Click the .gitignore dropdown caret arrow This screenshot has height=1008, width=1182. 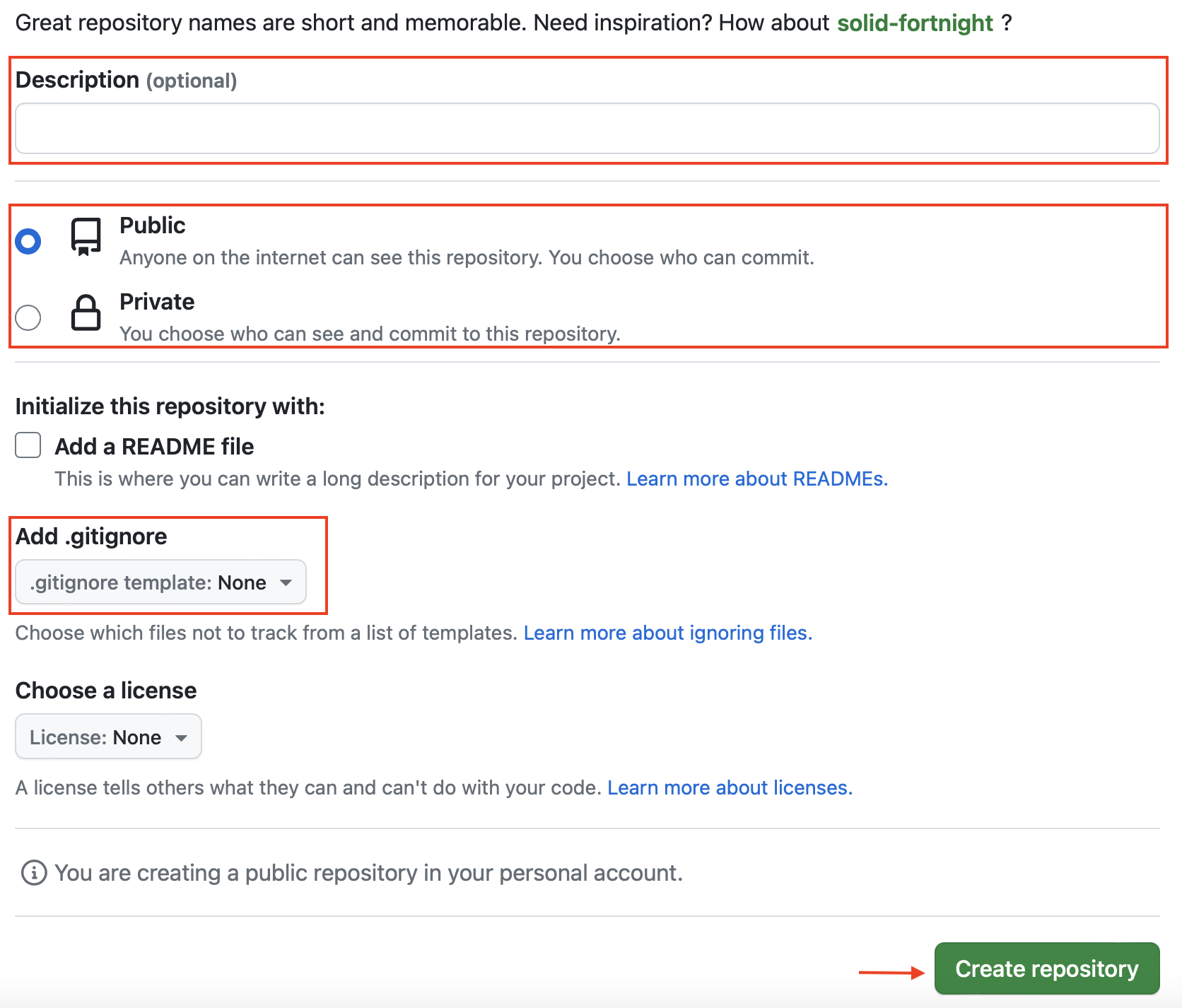(x=286, y=582)
